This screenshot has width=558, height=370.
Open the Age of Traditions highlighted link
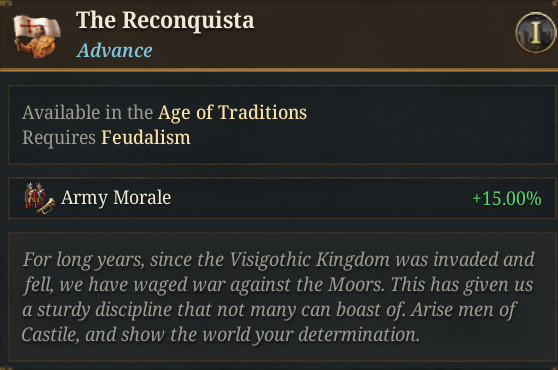[232, 113]
